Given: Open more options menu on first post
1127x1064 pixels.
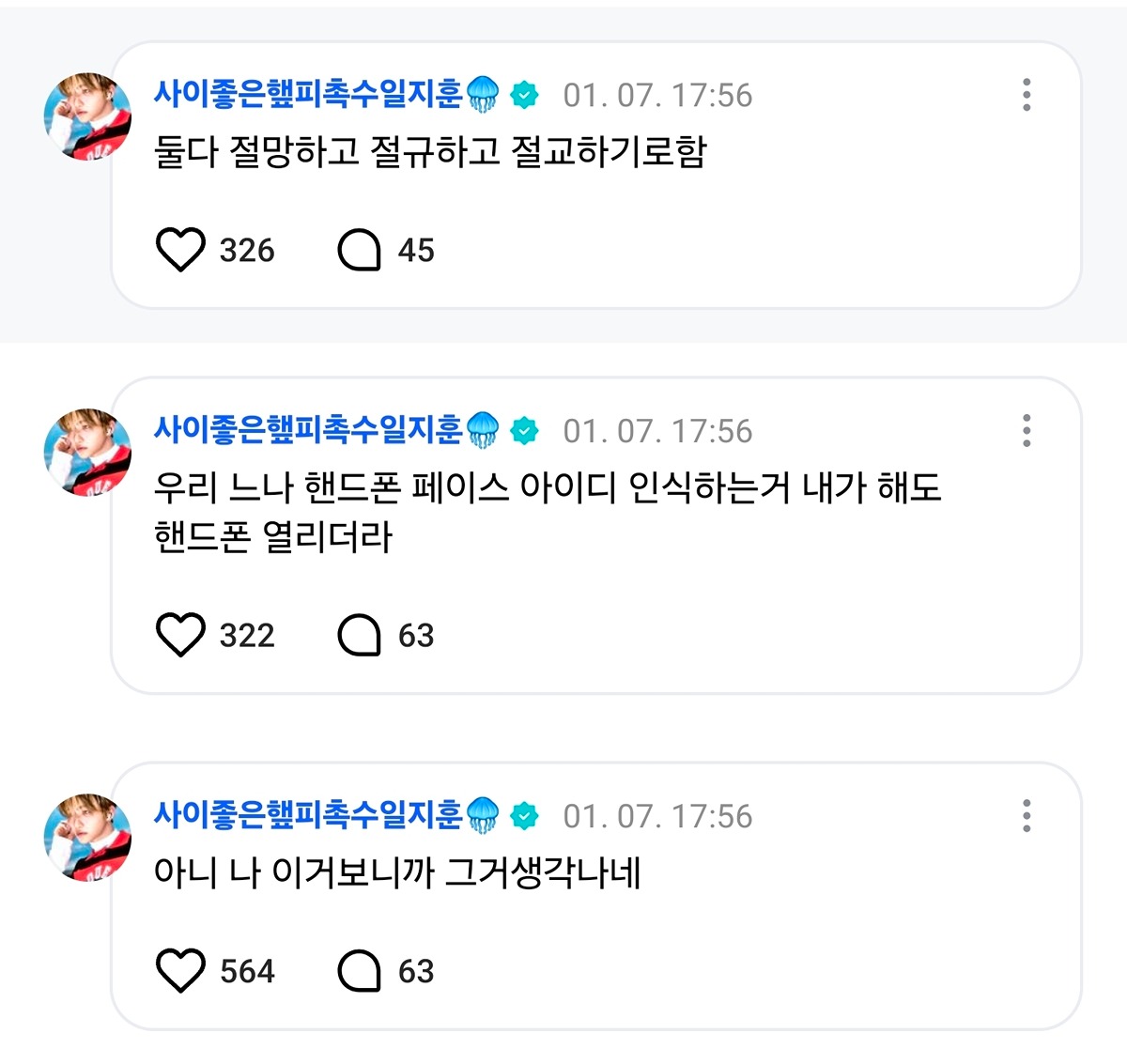Looking at the screenshot, I should coord(1027,95).
